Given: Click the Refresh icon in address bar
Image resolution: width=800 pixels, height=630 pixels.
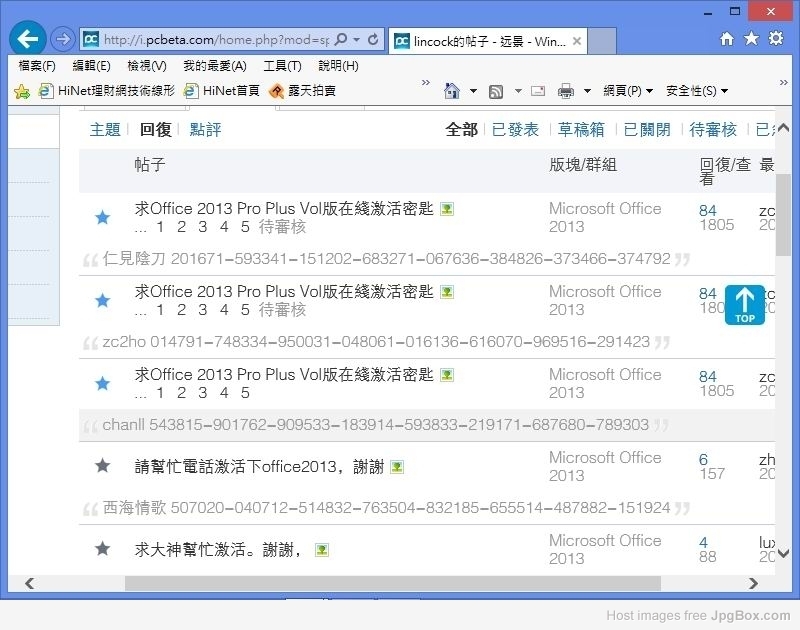Looking at the screenshot, I should coord(374,40).
